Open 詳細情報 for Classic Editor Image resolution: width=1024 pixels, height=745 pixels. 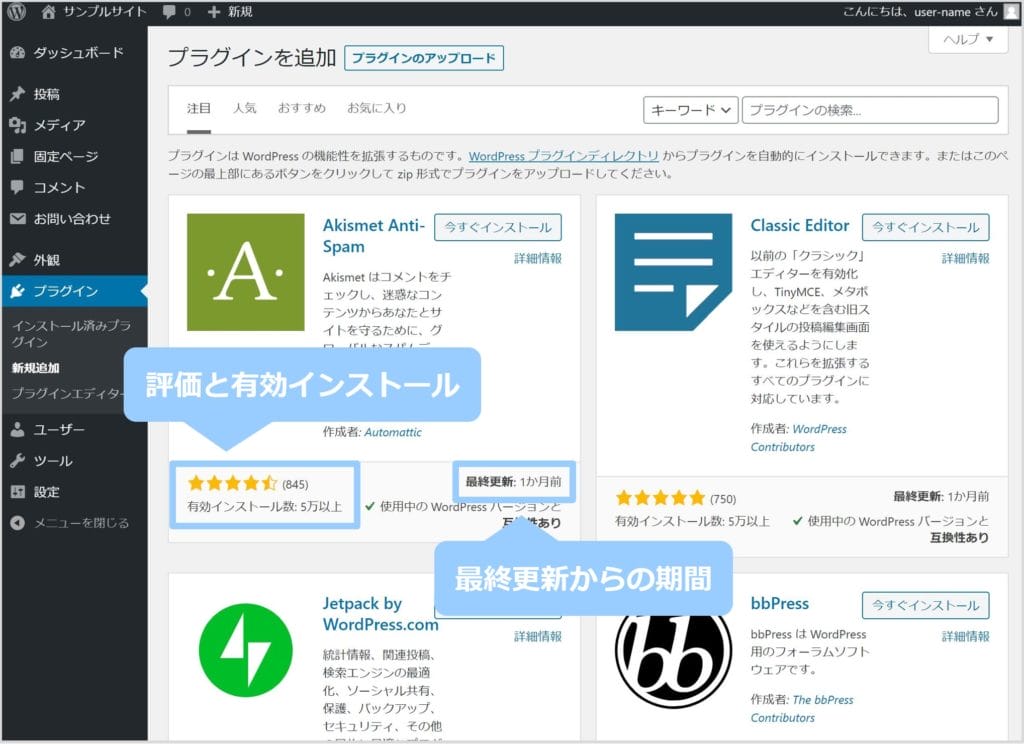965,259
